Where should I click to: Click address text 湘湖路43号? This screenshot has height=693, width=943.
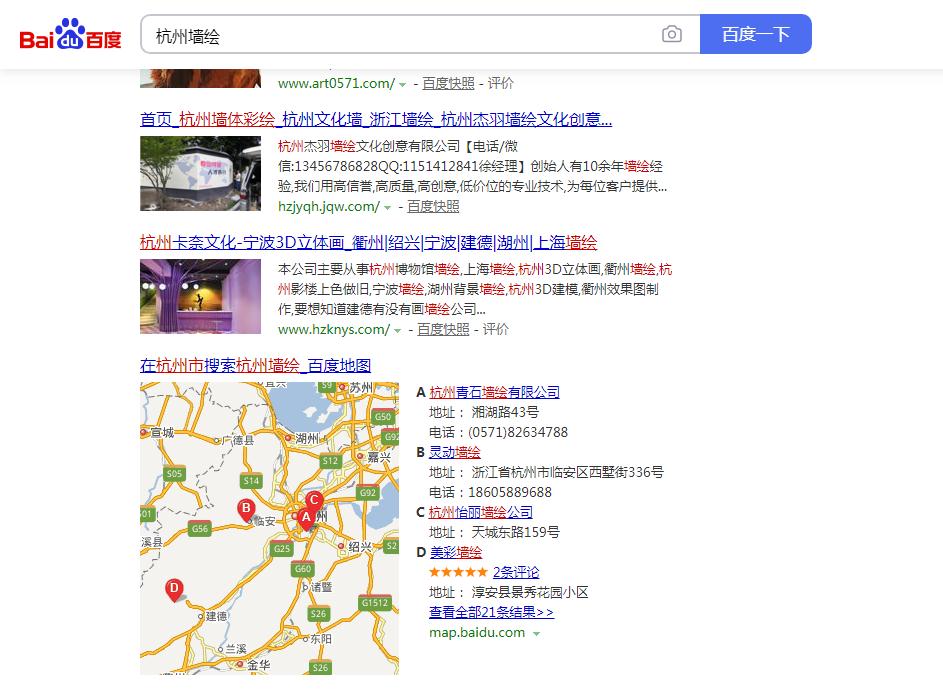(505, 412)
